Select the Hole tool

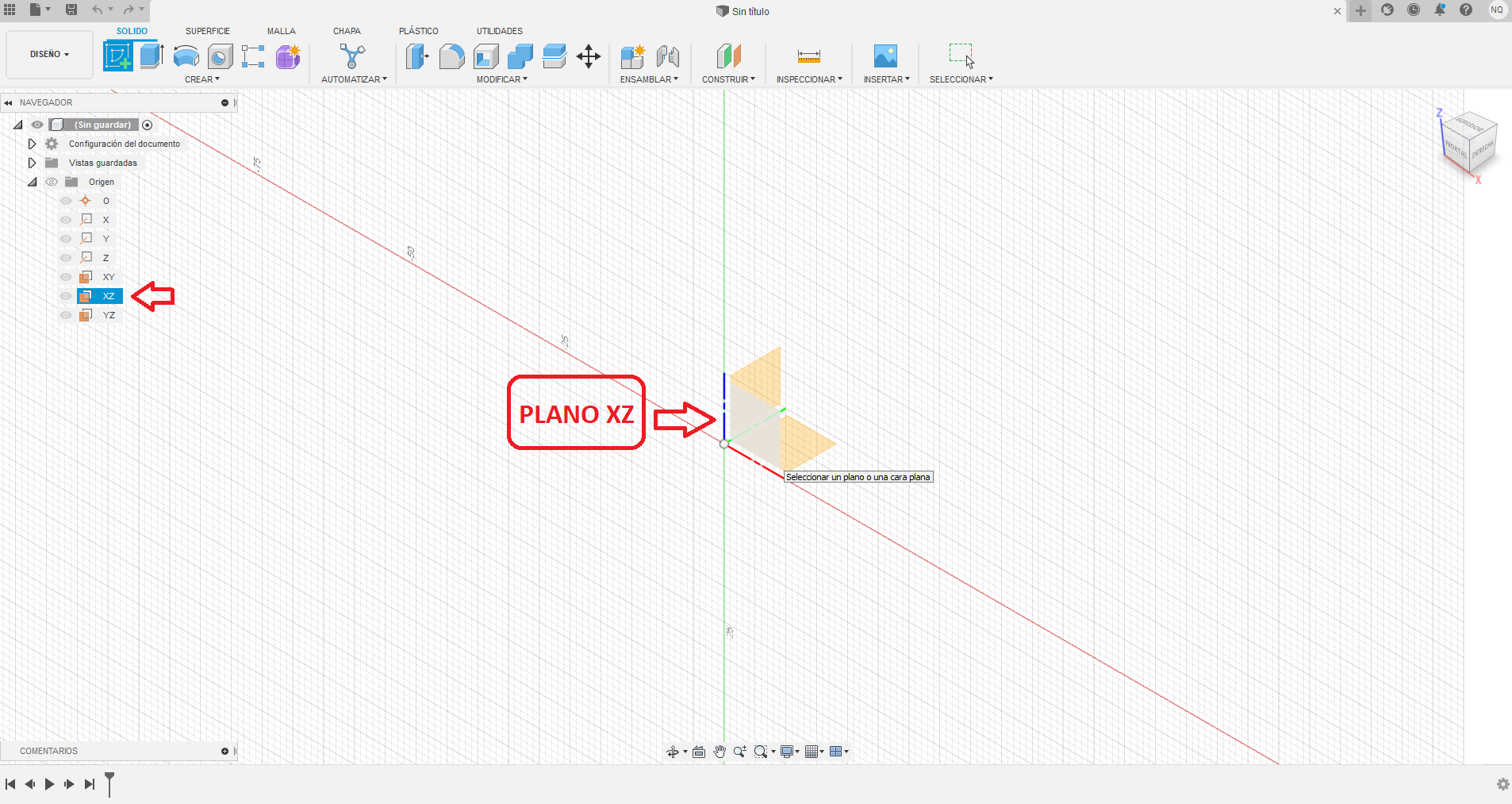tap(221, 56)
